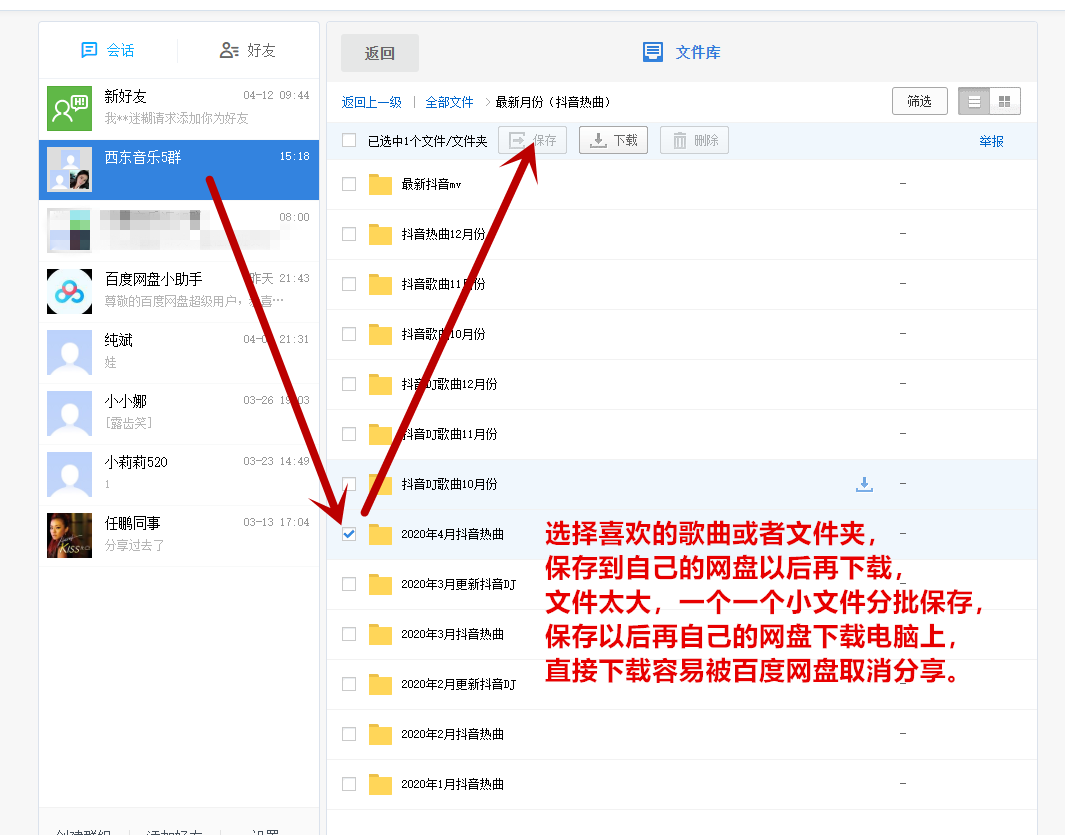Click the 最新抖音mv folder name
1065x835 pixels.
point(431,184)
